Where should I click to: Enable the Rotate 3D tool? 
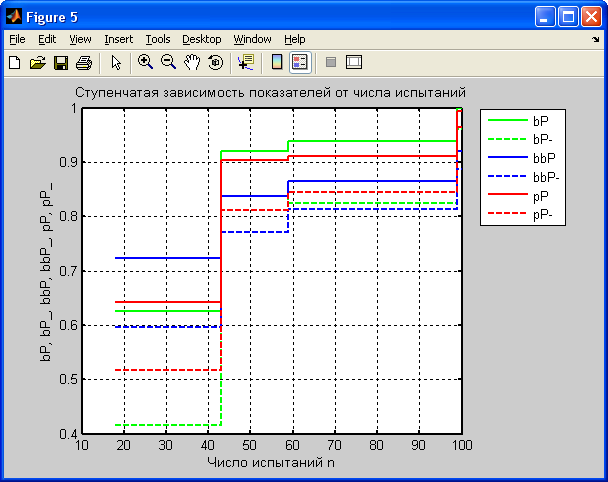(216, 62)
